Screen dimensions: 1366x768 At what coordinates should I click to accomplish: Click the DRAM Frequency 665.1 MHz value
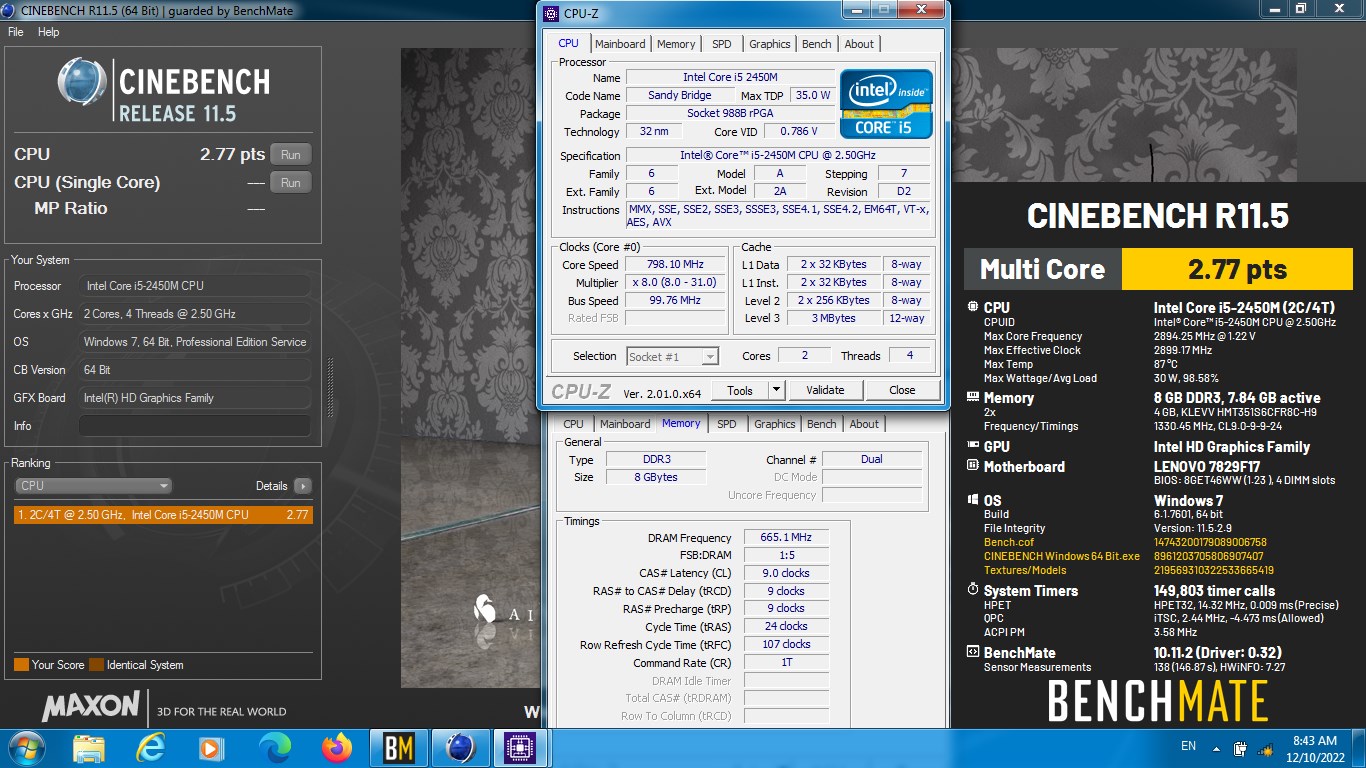tap(786, 538)
